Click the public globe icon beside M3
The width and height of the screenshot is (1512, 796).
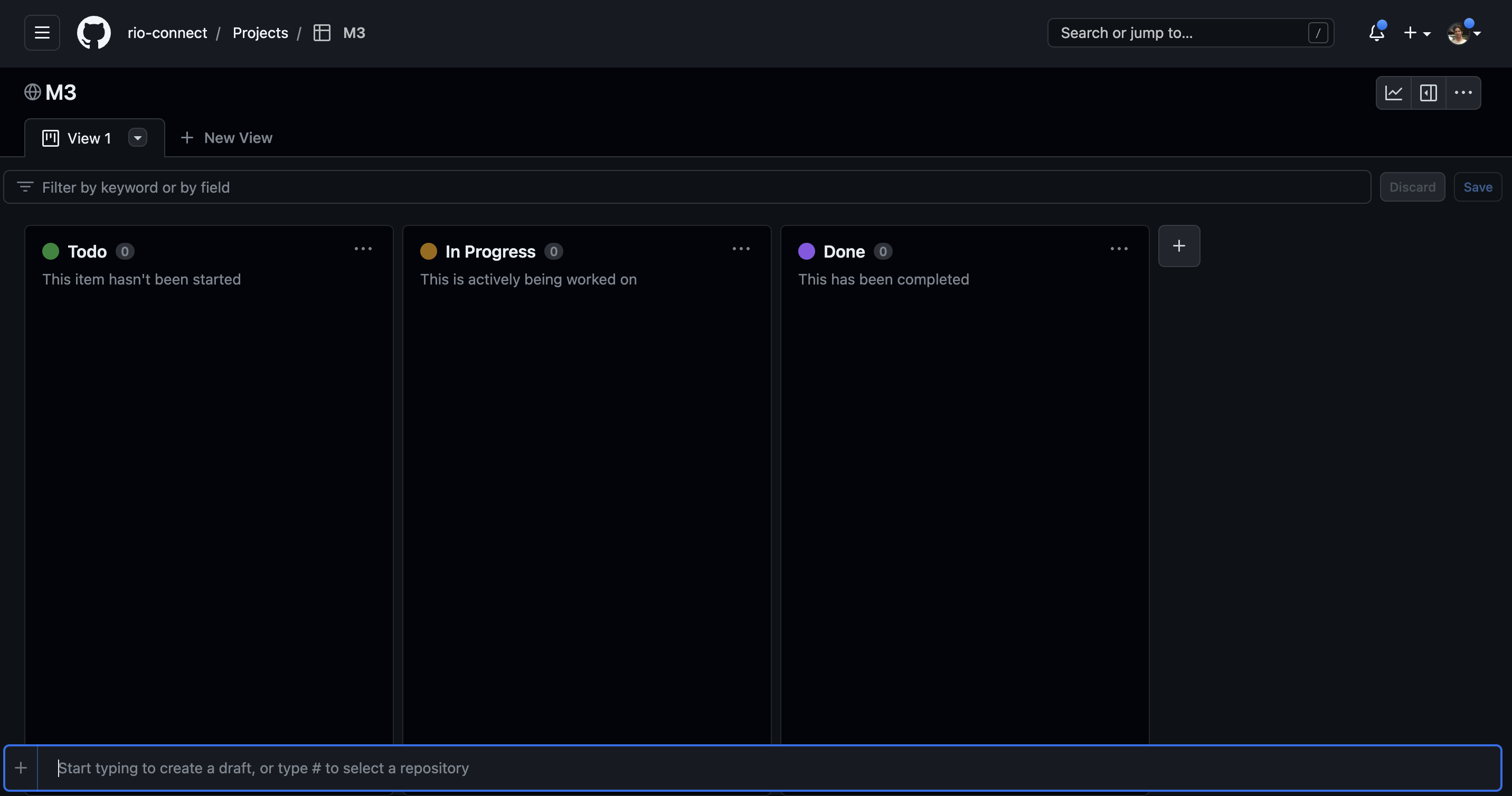coord(32,92)
